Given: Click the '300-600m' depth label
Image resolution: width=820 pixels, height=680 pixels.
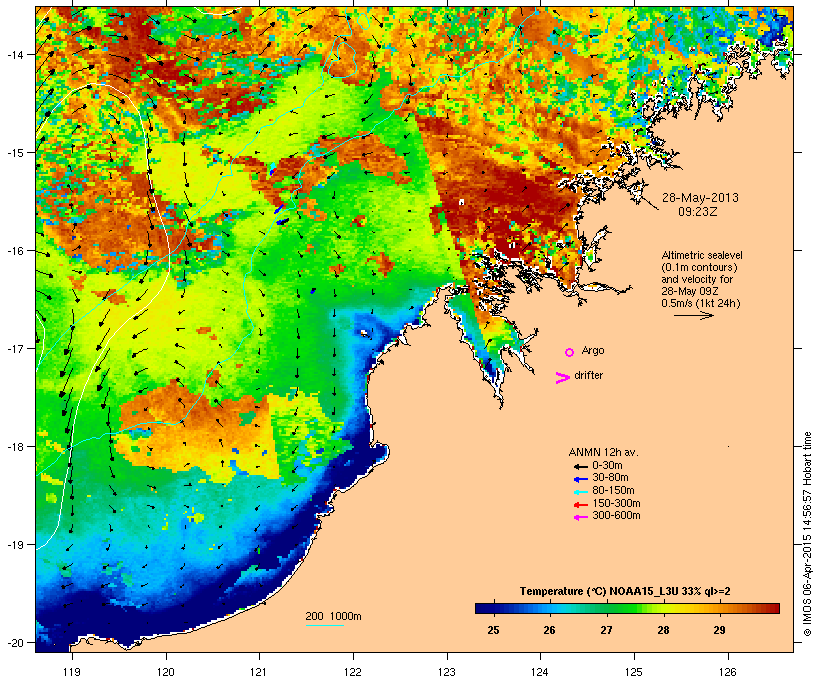Looking at the screenshot, I should tap(616, 516).
